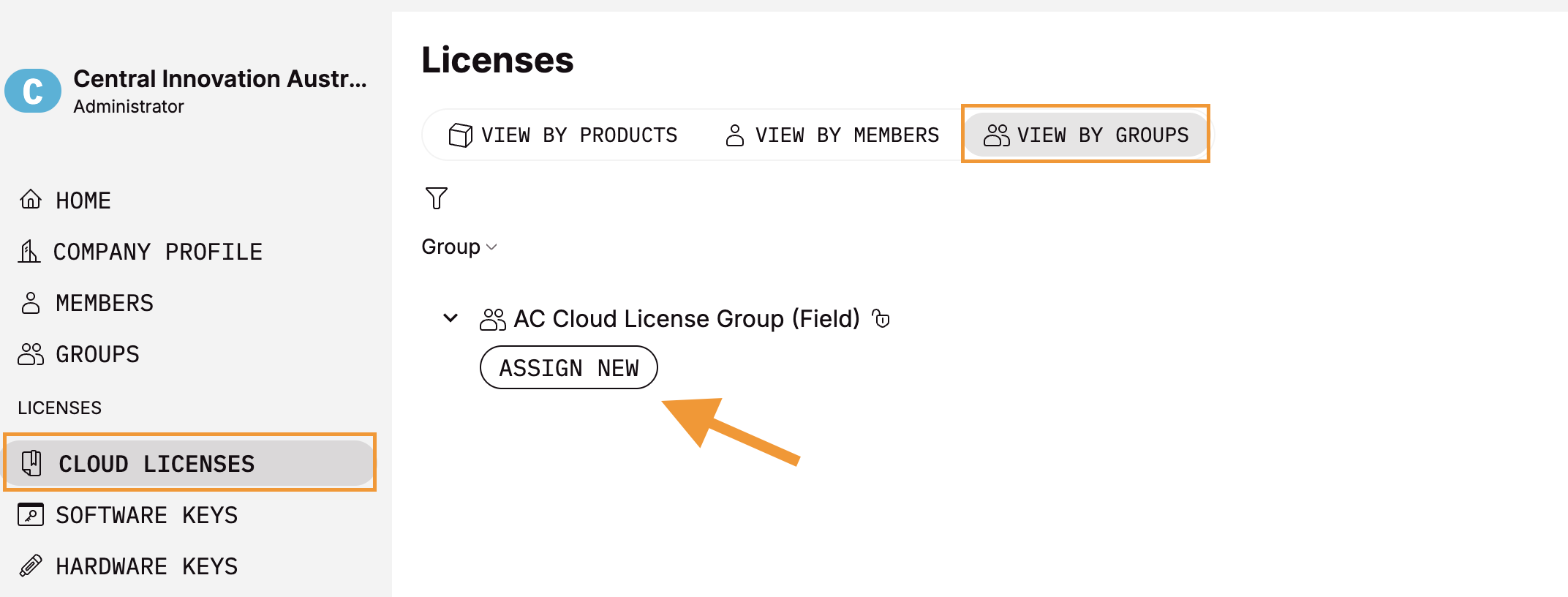Click the Hardware Keys dongle icon
Viewport: 1568px width, 597px height.
[31, 566]
